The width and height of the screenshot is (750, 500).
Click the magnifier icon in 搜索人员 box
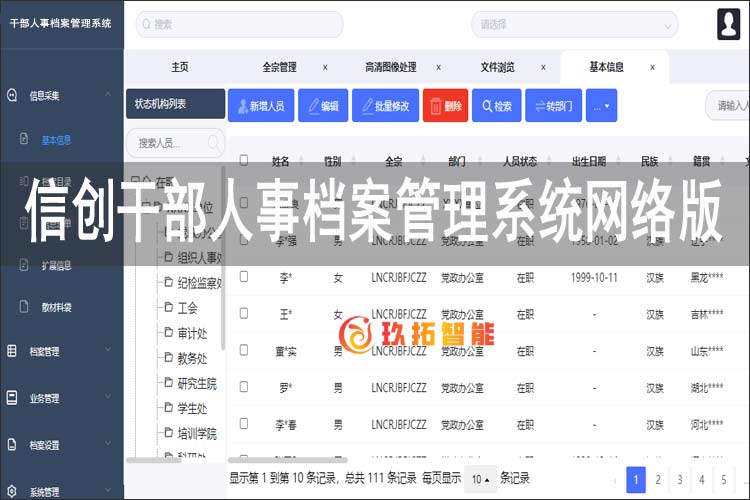(x=214, y=143)
